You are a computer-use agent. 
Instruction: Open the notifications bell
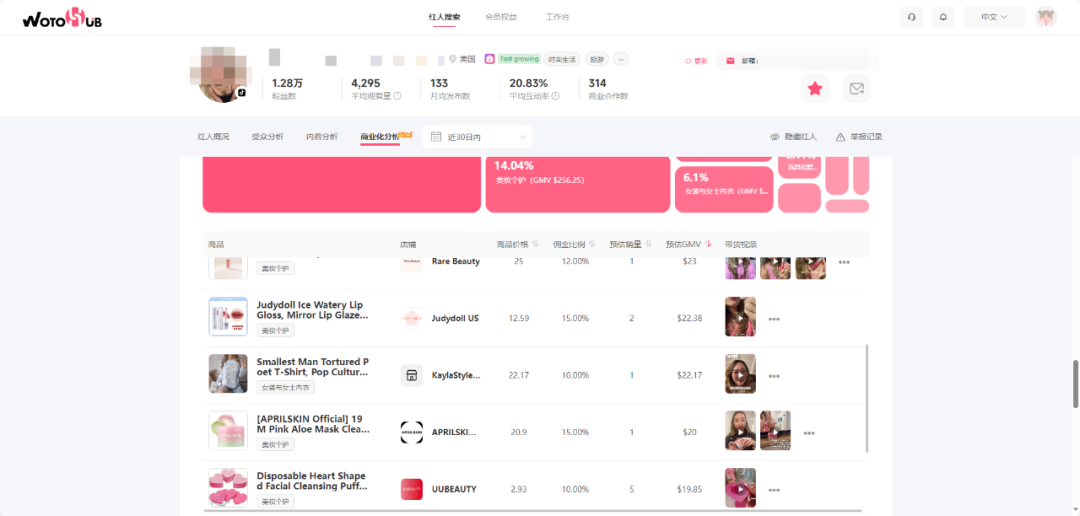coord(943,17)
